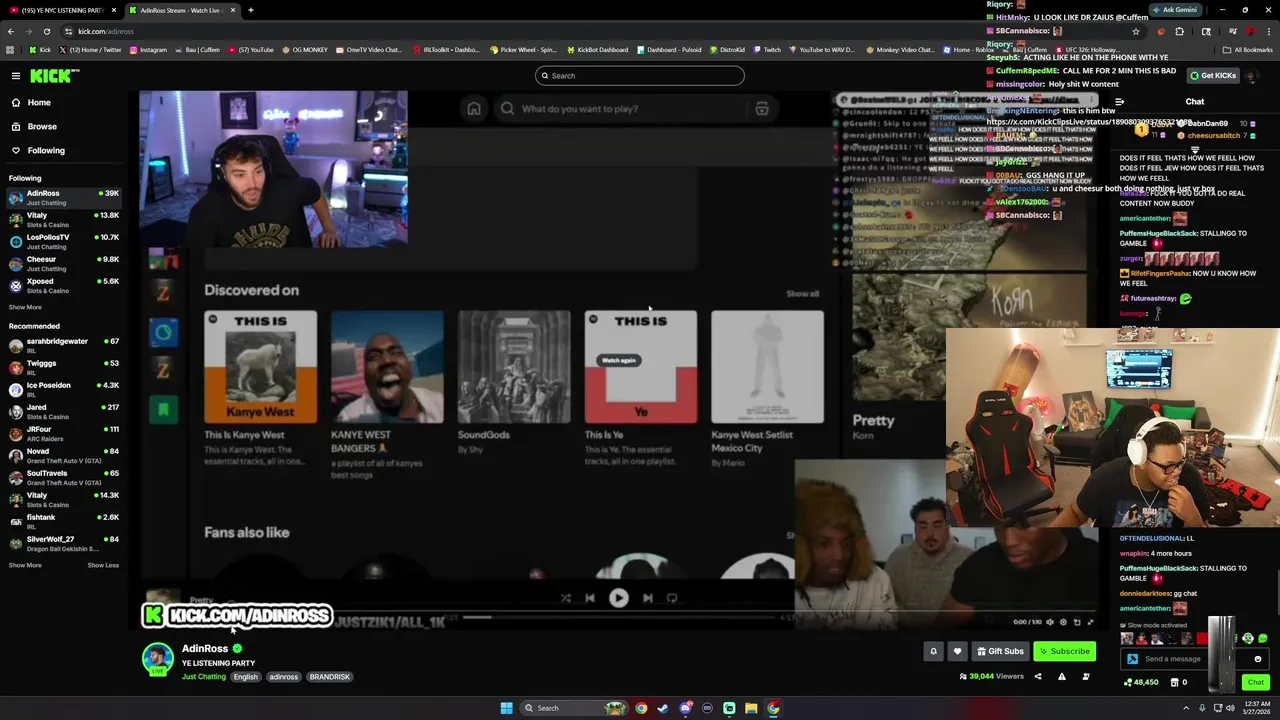Viewport: 1280px width, 720px height.
Task: Open the emote picker in chat
Action: point(1258,659)
